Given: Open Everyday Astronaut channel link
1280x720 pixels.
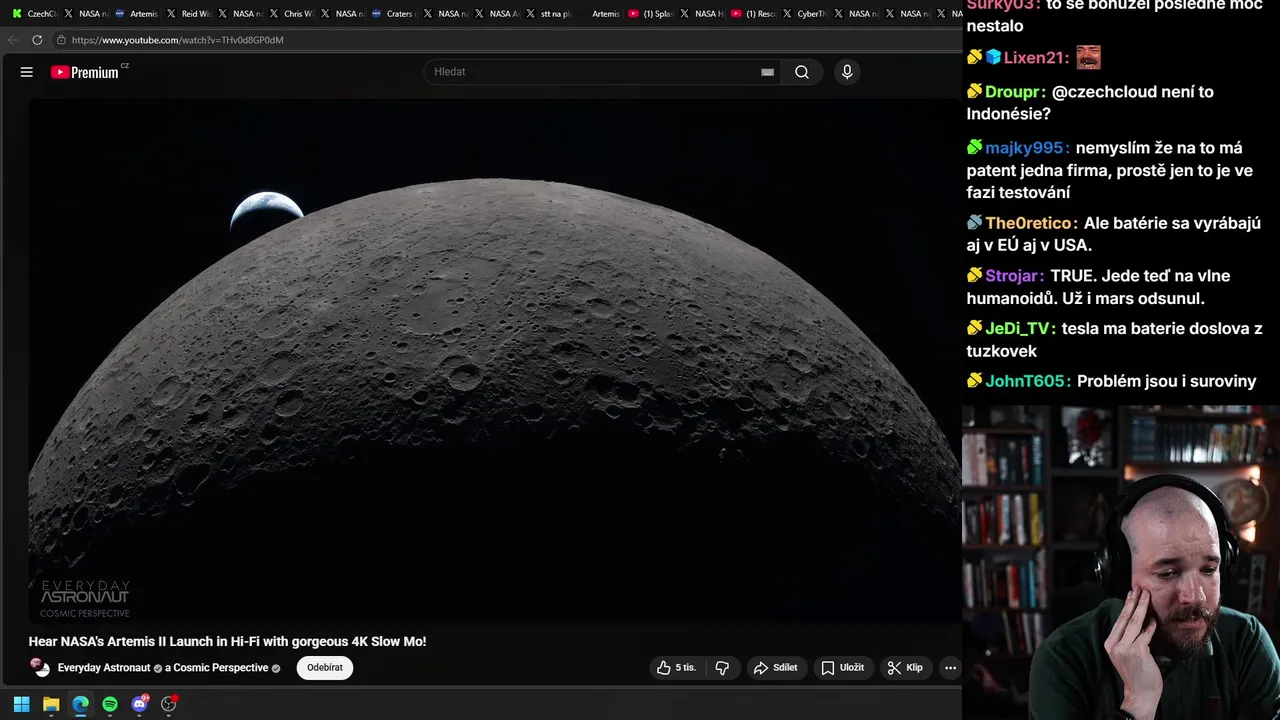Looking at the screenshot, I should (104, 668).
